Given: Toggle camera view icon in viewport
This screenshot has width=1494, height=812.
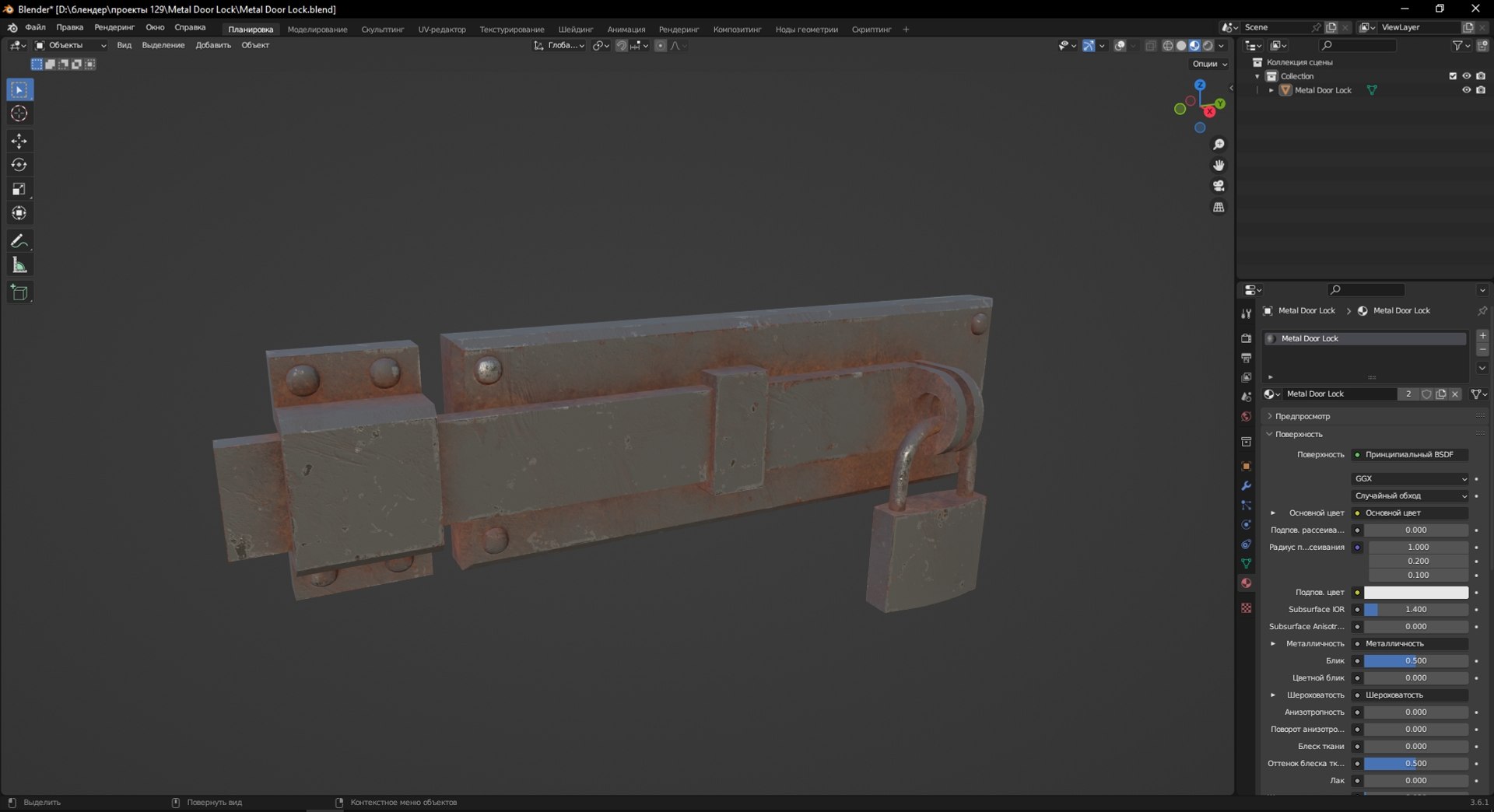Looking at the screenshot, I should 1219,186.
